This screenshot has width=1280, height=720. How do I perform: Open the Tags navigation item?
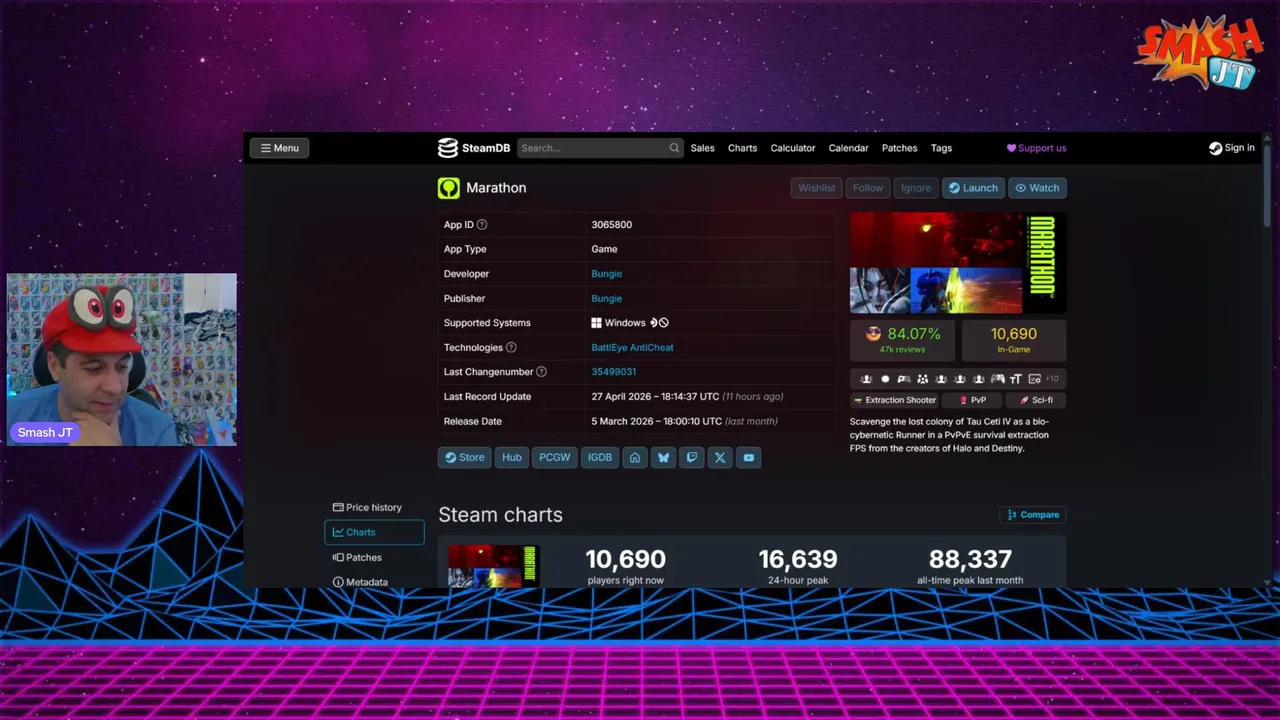pos(941,148)
